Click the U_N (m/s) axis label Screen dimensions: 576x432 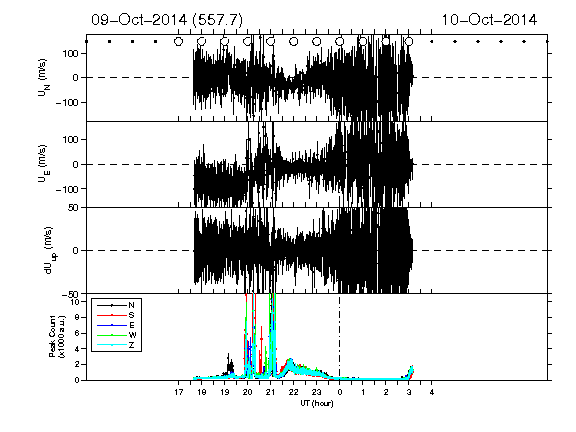pos(44,78)
